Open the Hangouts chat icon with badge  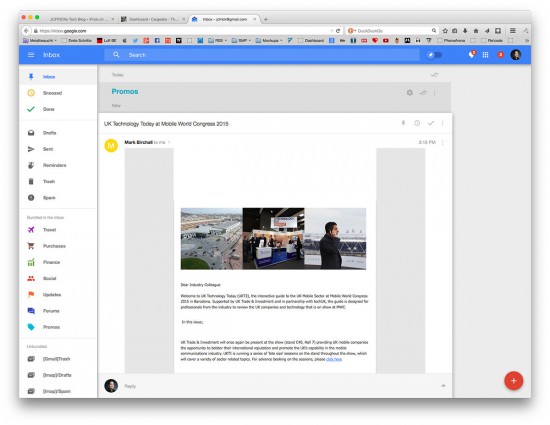[x=472, y=54]
